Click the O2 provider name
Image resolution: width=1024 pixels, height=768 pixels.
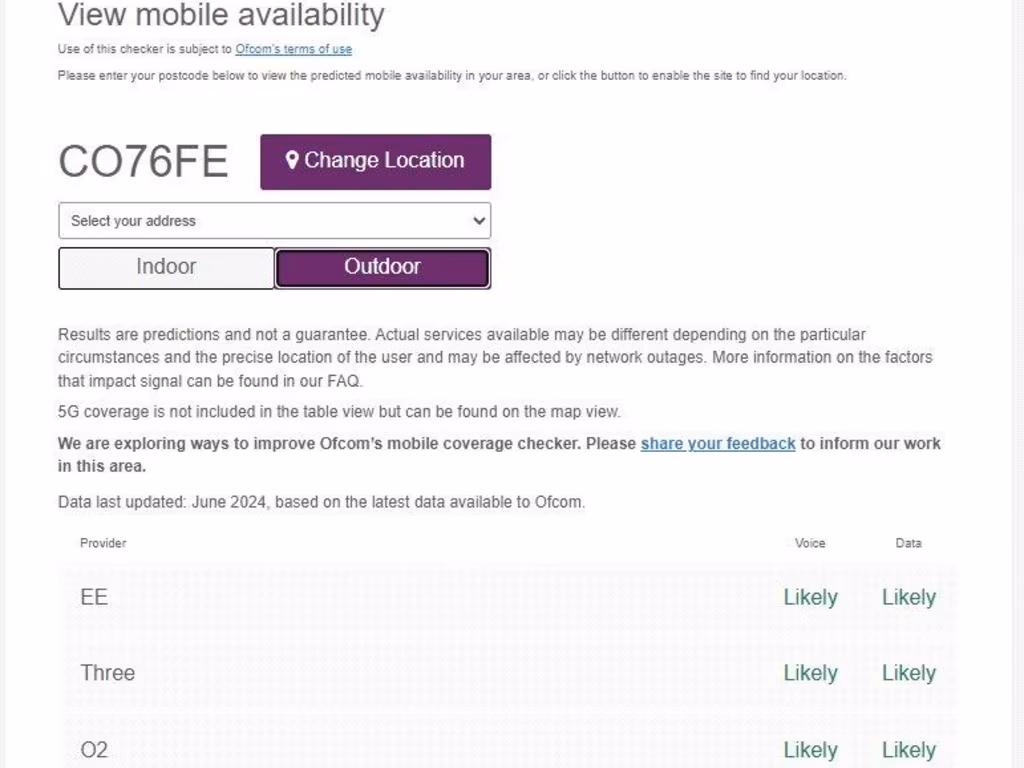[x=94, y=749]
